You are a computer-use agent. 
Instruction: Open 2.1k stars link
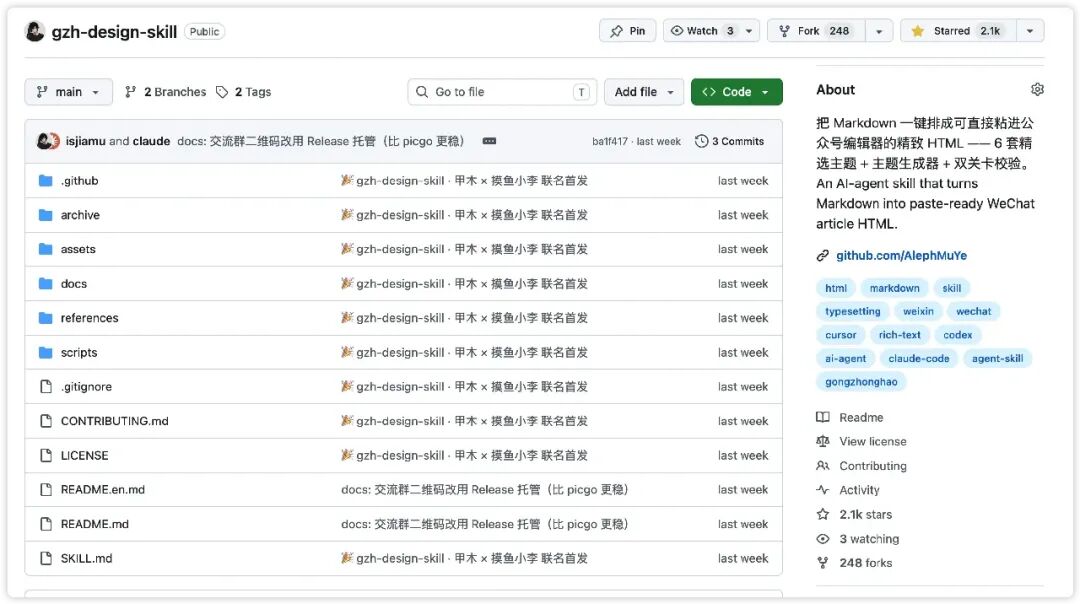point(854,514)
